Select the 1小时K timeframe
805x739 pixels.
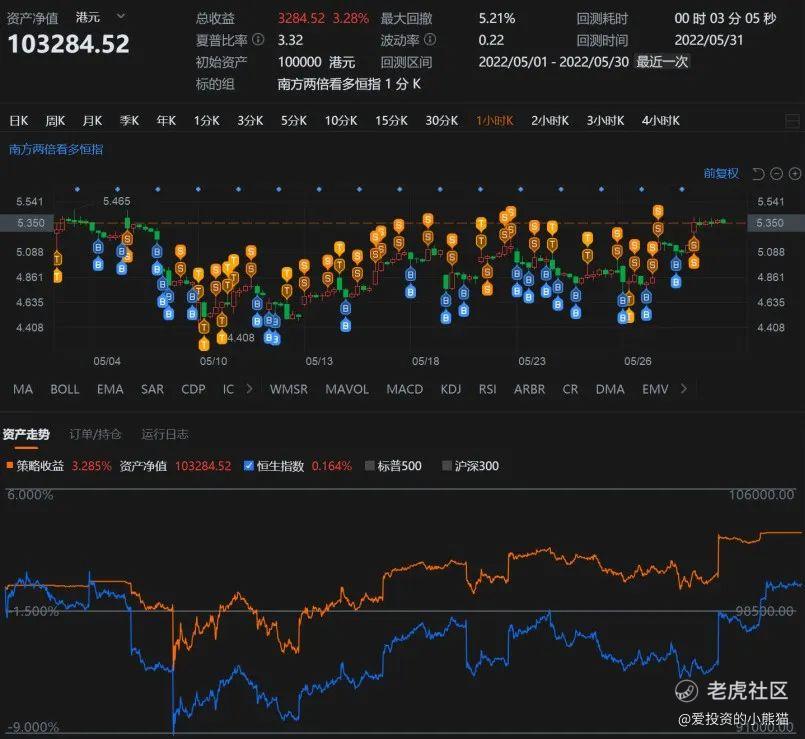click(494, 121)
